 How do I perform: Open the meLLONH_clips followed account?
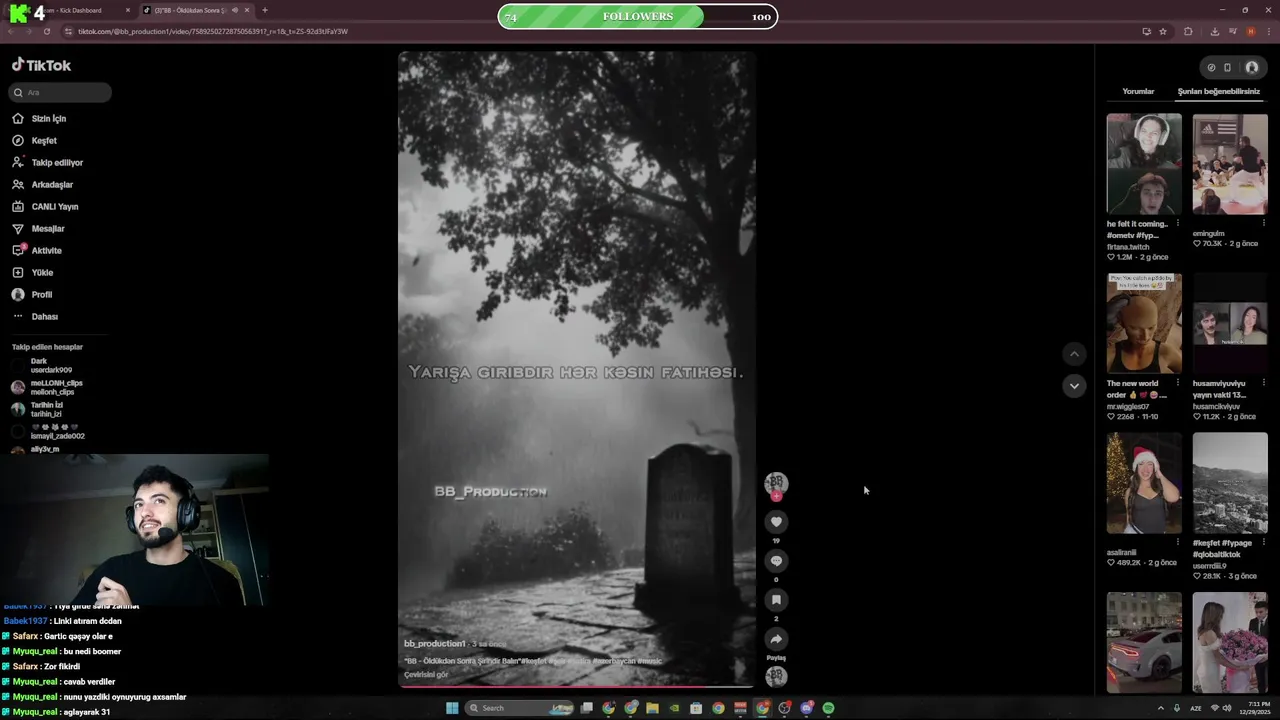tap(47, 387)
